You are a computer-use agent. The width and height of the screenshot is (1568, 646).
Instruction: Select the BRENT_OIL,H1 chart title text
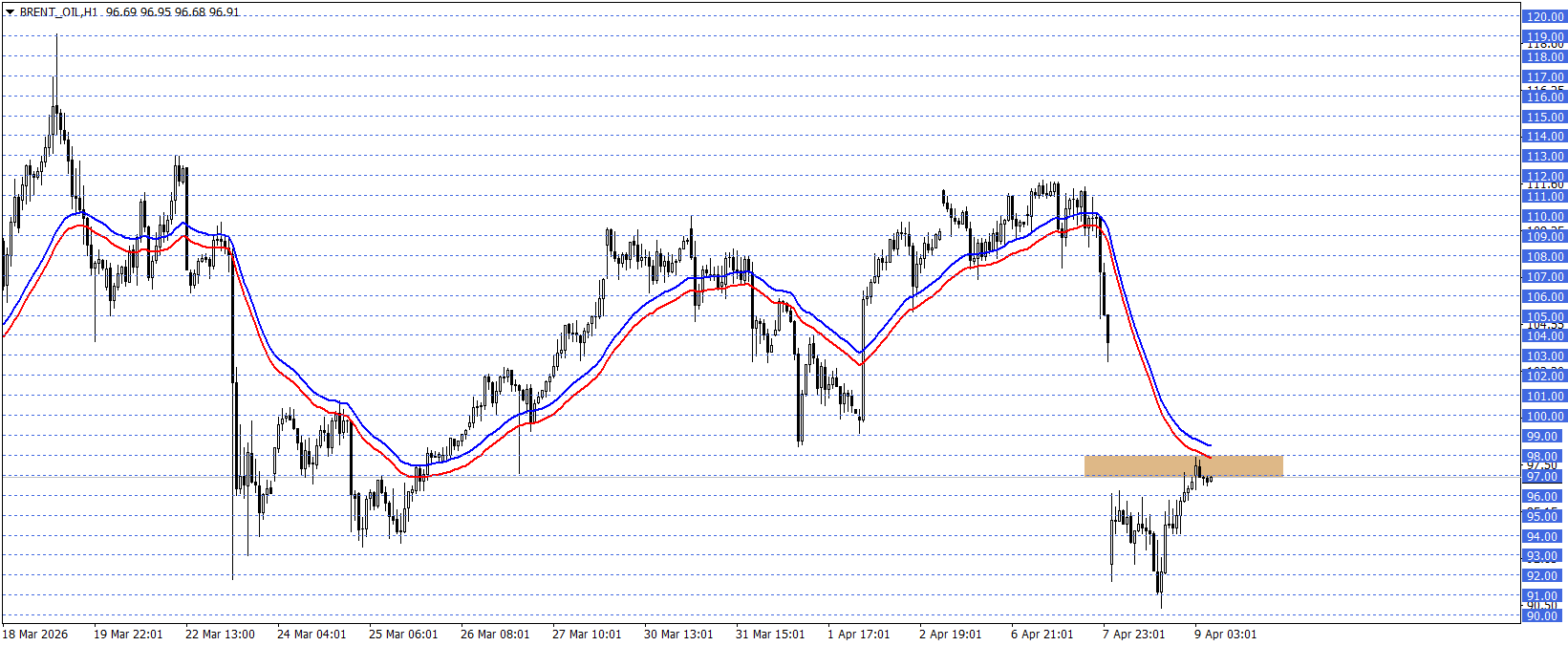click(58, 12)
